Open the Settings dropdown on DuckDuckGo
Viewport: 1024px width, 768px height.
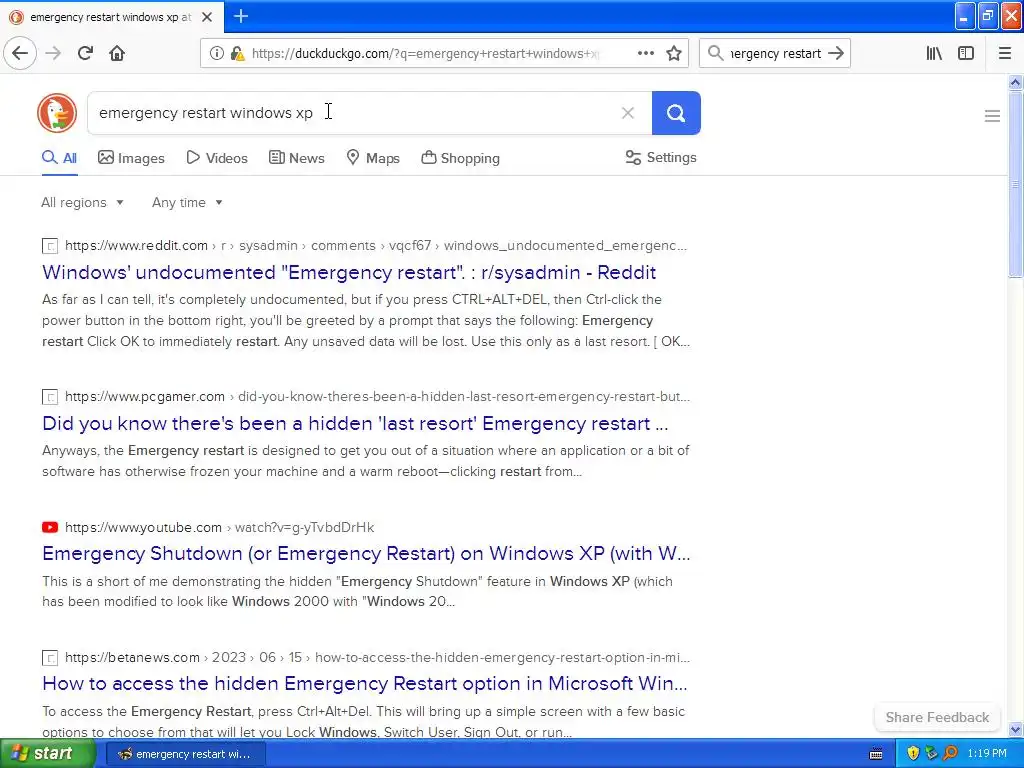tap(661, 157)
